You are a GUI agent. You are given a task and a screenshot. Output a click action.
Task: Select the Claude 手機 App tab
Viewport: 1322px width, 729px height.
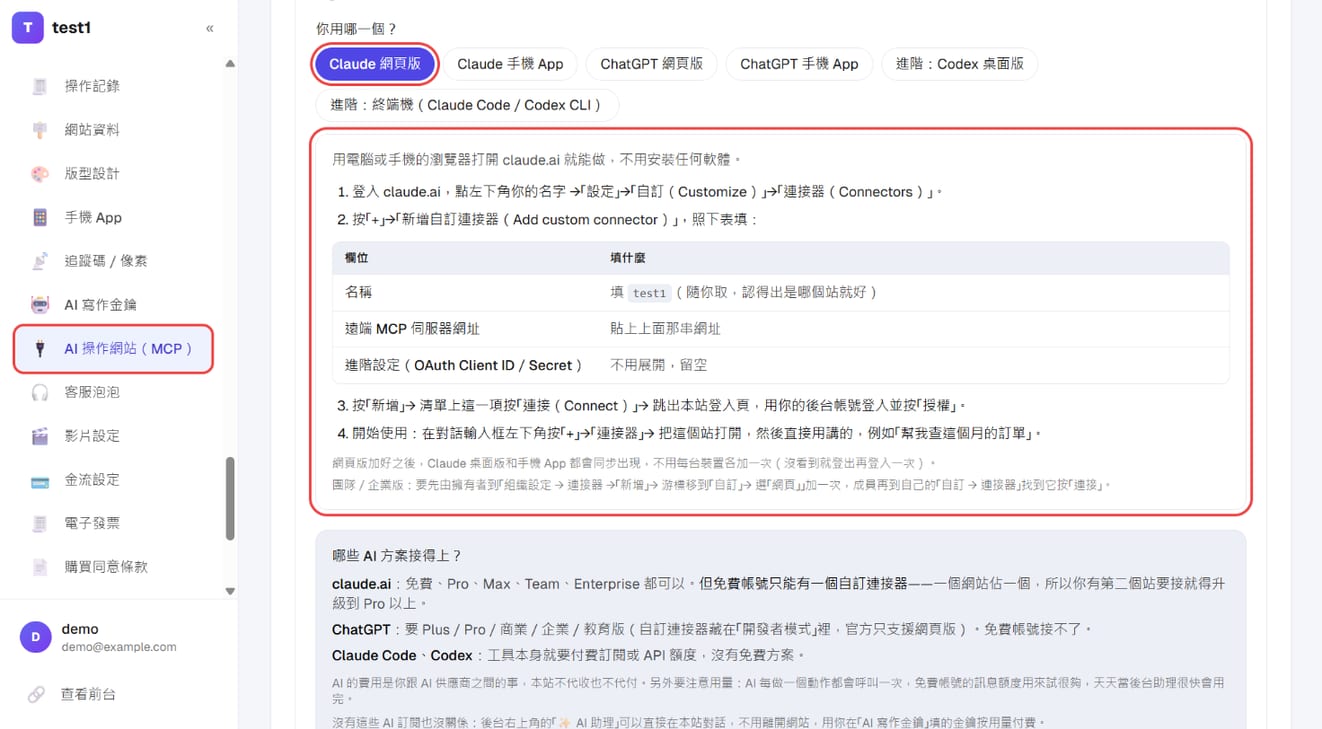point(510,64)
